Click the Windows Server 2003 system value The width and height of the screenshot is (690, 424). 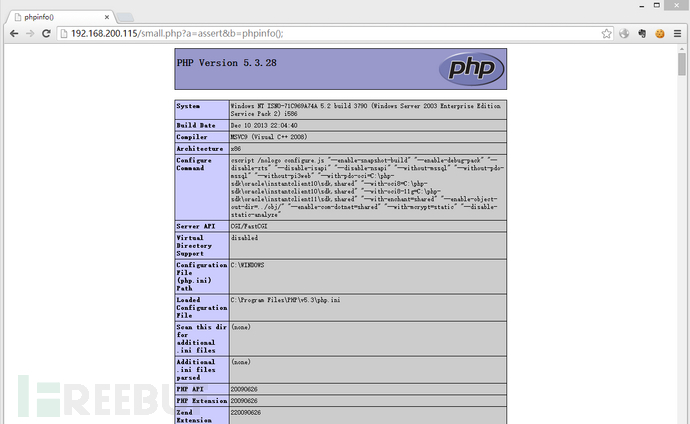coord(365,110)
